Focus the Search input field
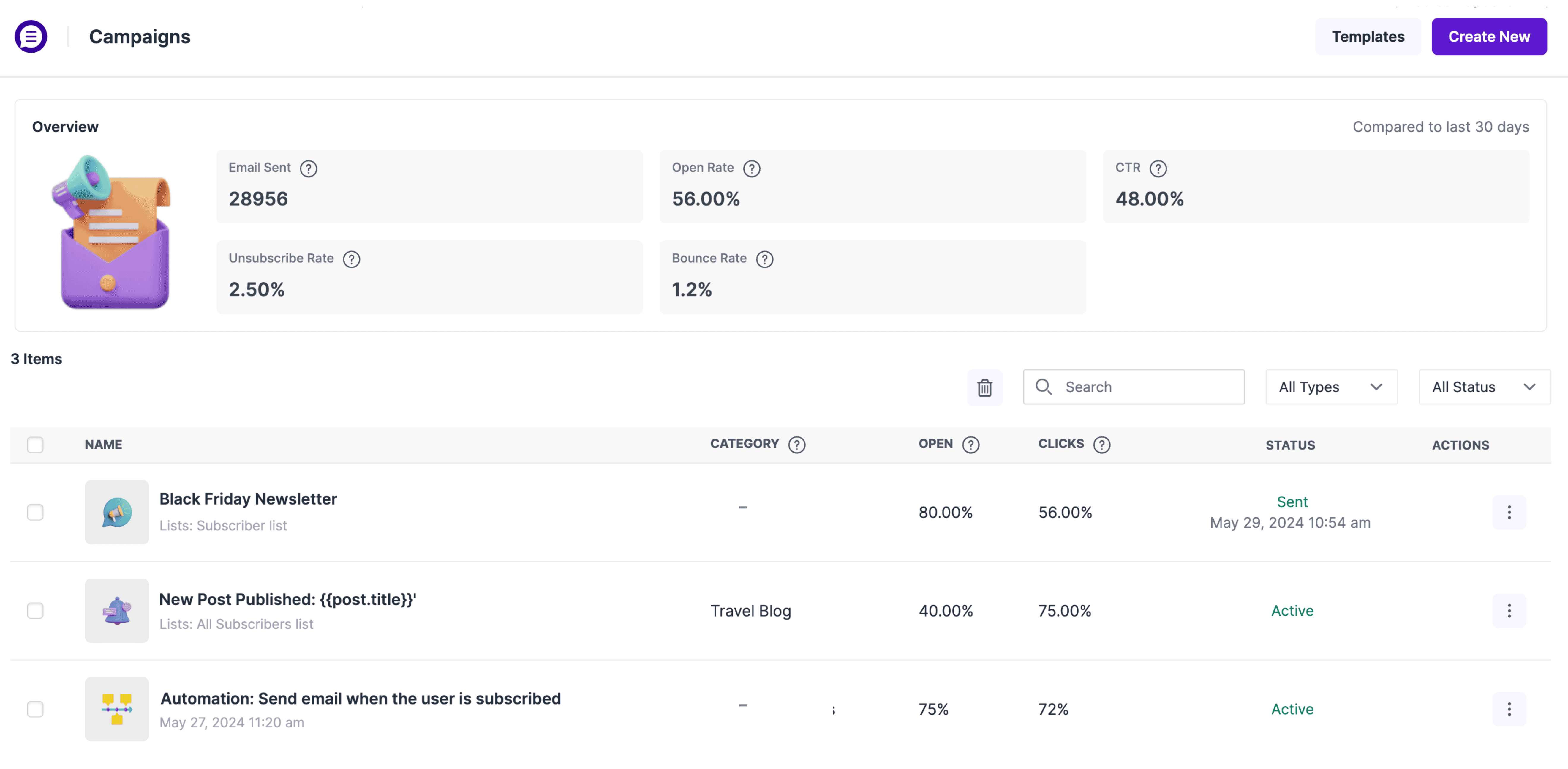Viewport: 1568px width, 769px height. click(1134, 387)
